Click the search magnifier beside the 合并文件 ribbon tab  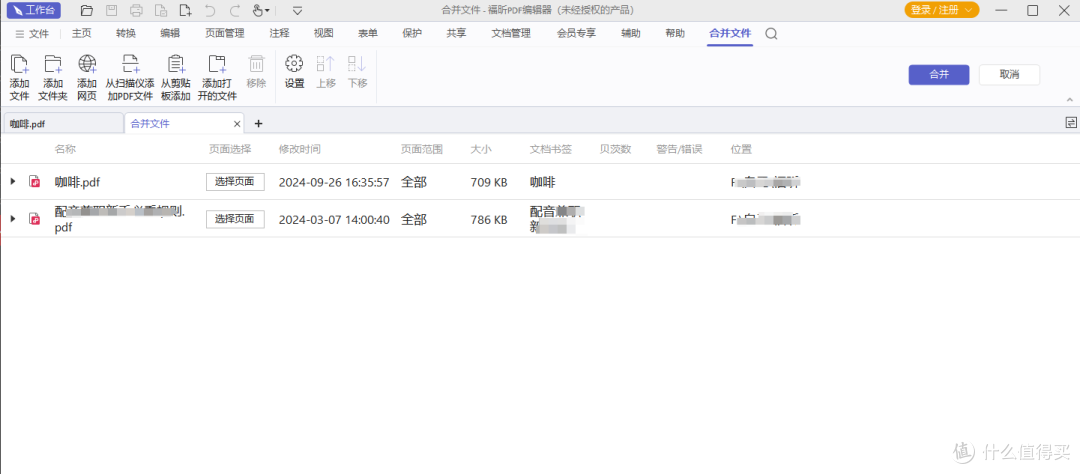771,34
